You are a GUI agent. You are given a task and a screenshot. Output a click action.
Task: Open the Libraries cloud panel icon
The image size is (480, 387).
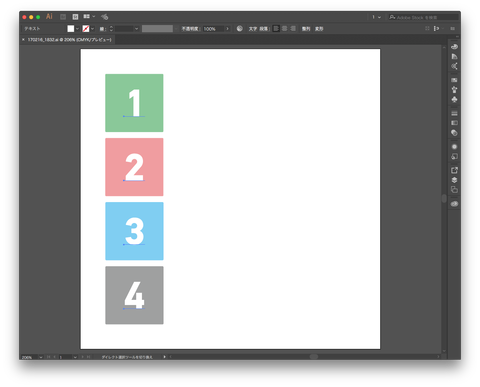click(x=454, y=204)
